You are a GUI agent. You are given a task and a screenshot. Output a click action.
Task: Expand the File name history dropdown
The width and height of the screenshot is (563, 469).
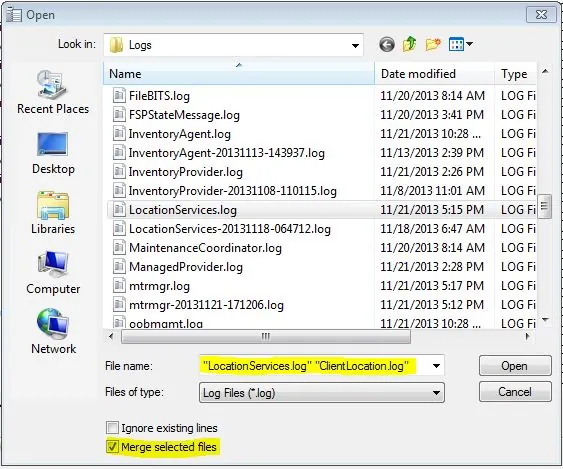pyautogui.click(x=436, y=366)
